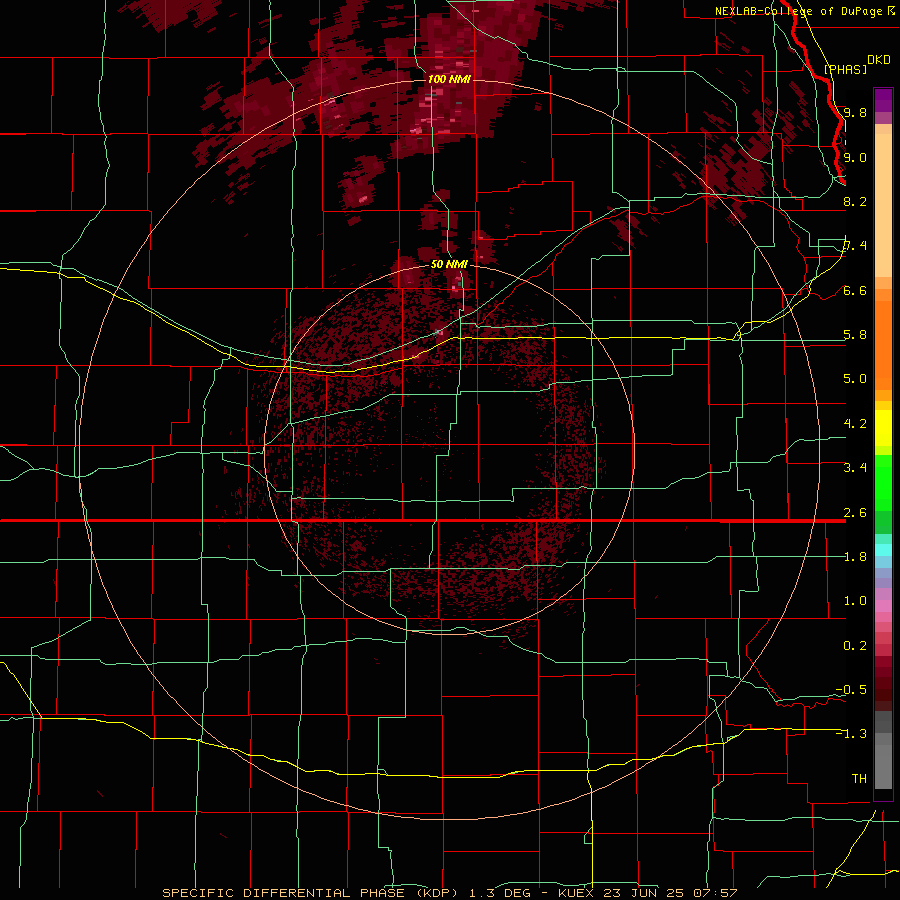The image size is (900, 900).
Task: Click the -1.3 scale value
Action: click(851, 734)
